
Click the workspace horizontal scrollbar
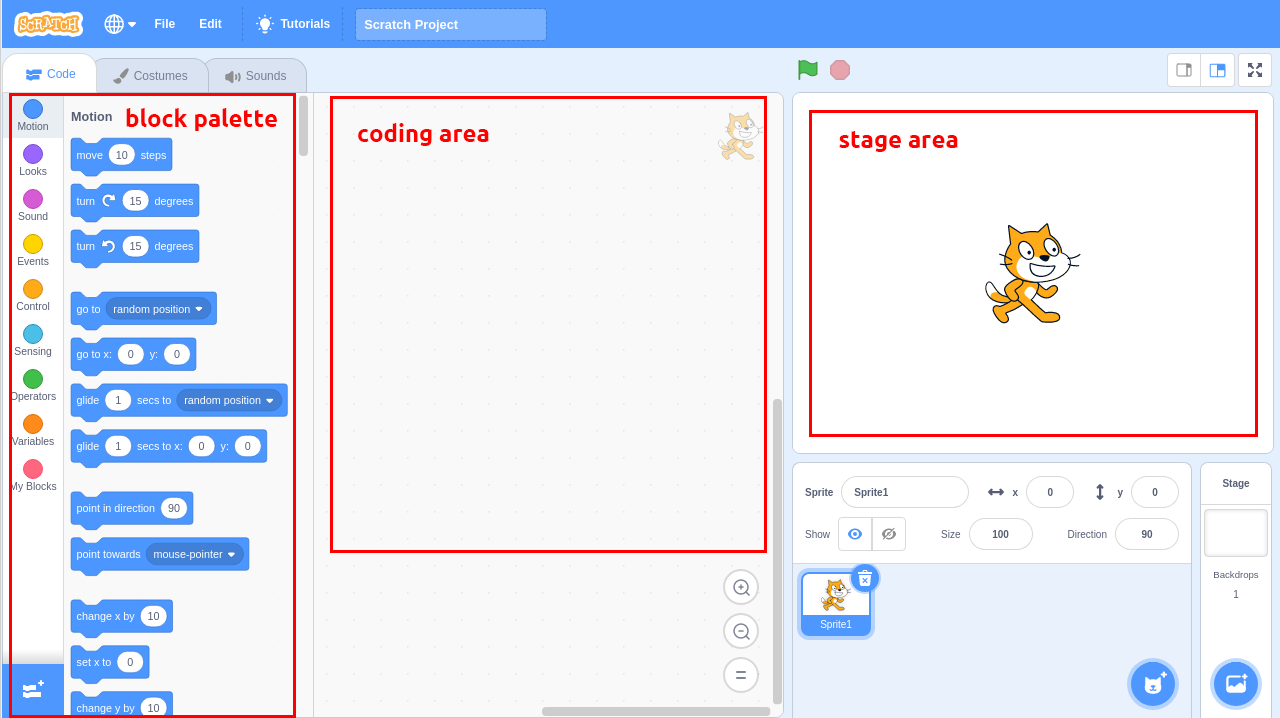(656, 712)
